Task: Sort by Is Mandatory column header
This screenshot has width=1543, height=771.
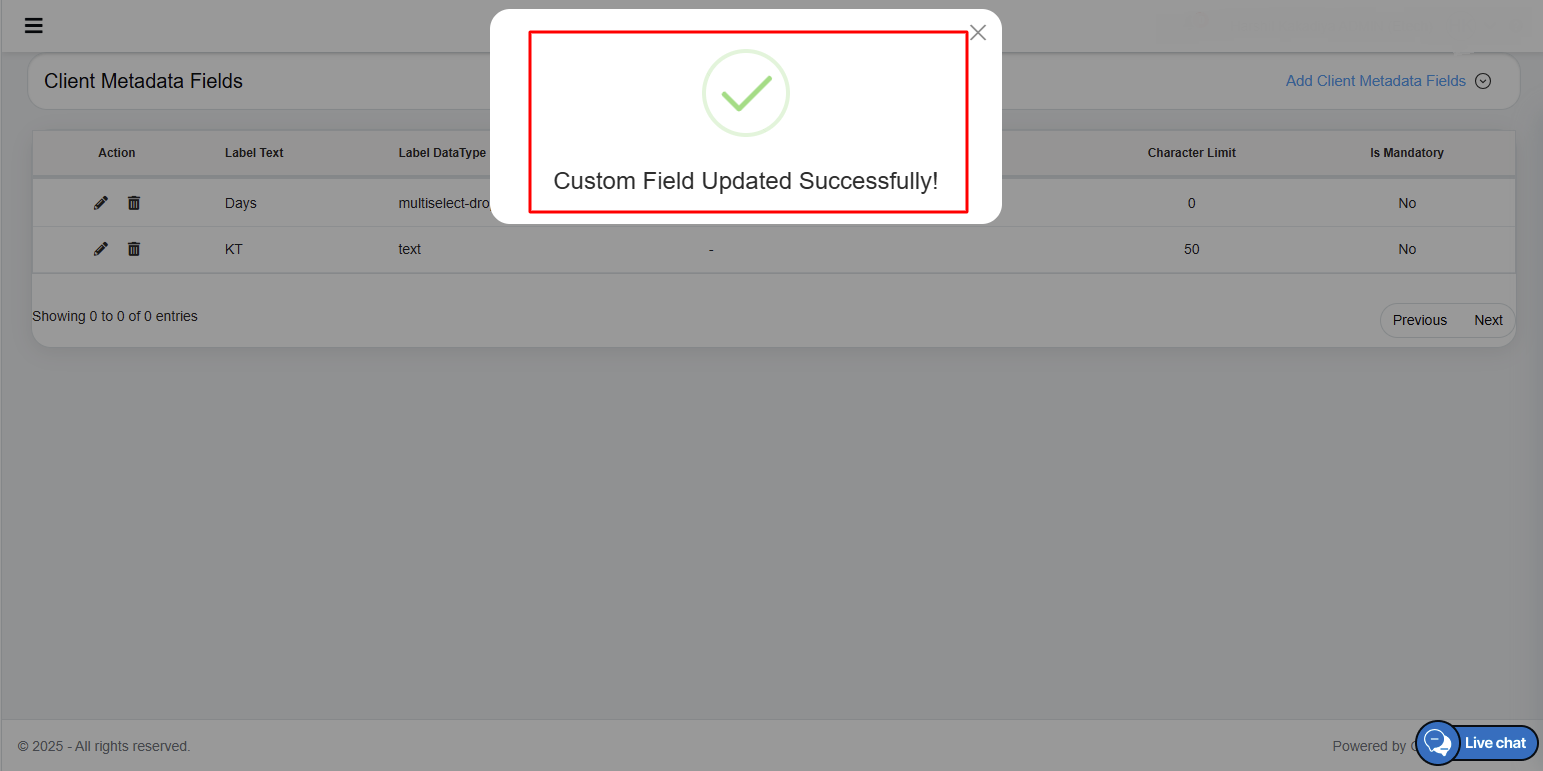Action: 1406,153
